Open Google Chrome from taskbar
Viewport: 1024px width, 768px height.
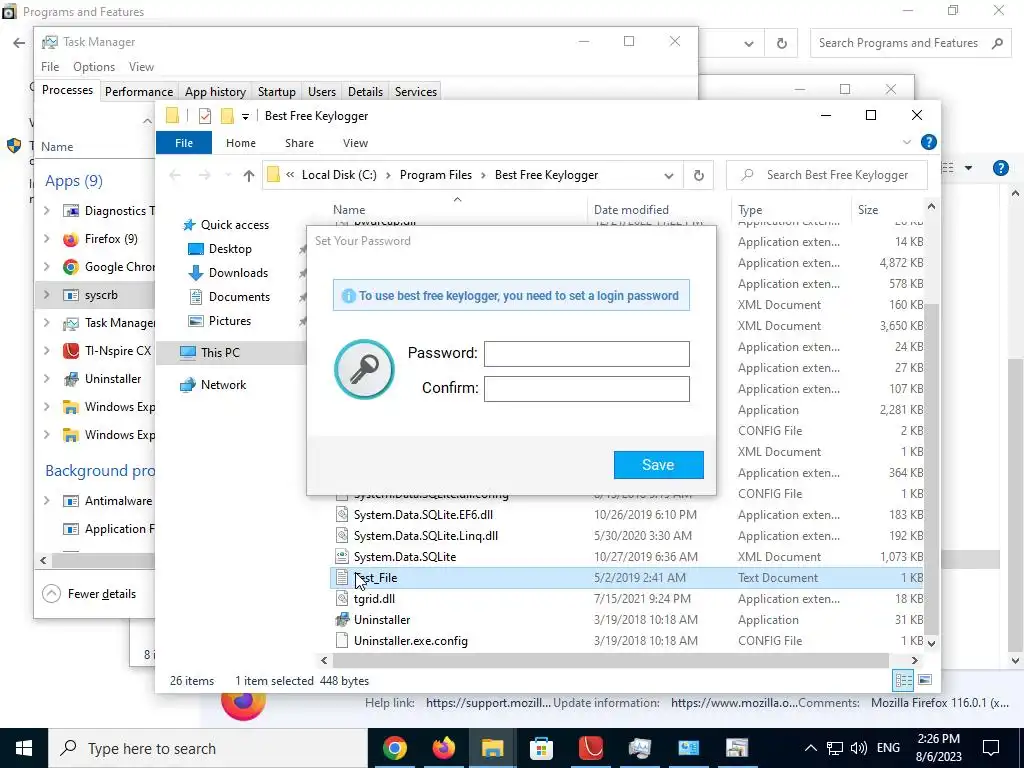(x=394, y=748)
